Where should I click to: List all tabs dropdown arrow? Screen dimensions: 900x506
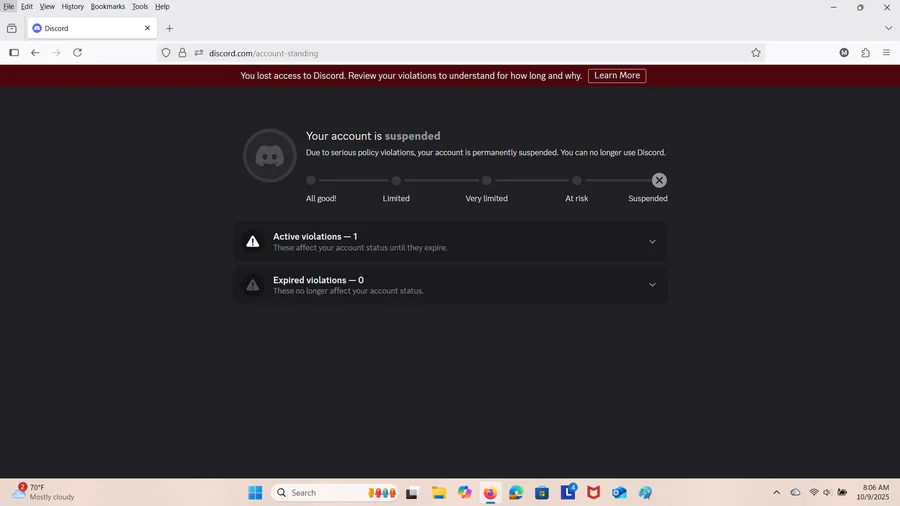[x=888, y=28]
